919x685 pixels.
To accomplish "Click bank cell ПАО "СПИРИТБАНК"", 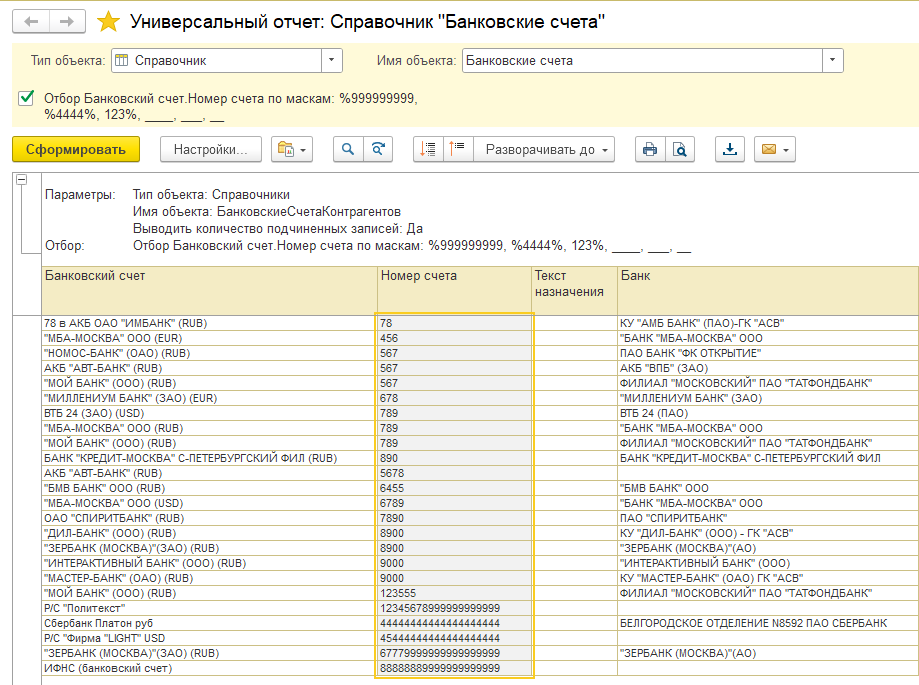I will click(x=768, y=518).
